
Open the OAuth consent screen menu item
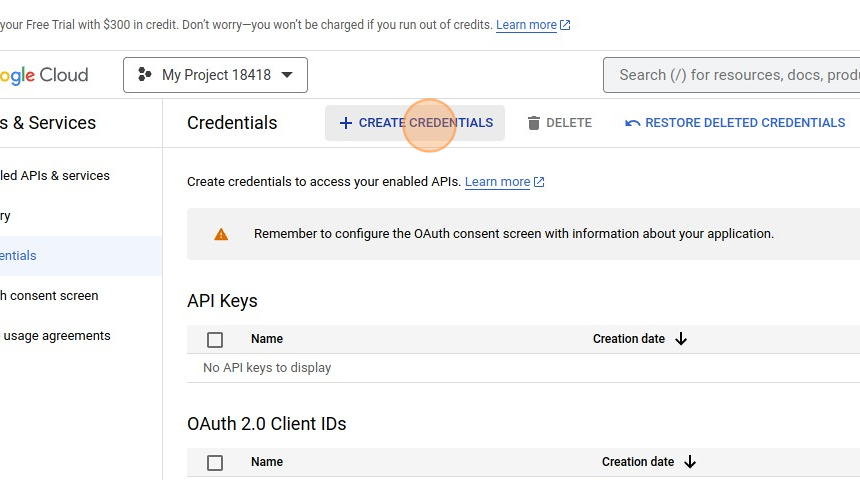49,296
